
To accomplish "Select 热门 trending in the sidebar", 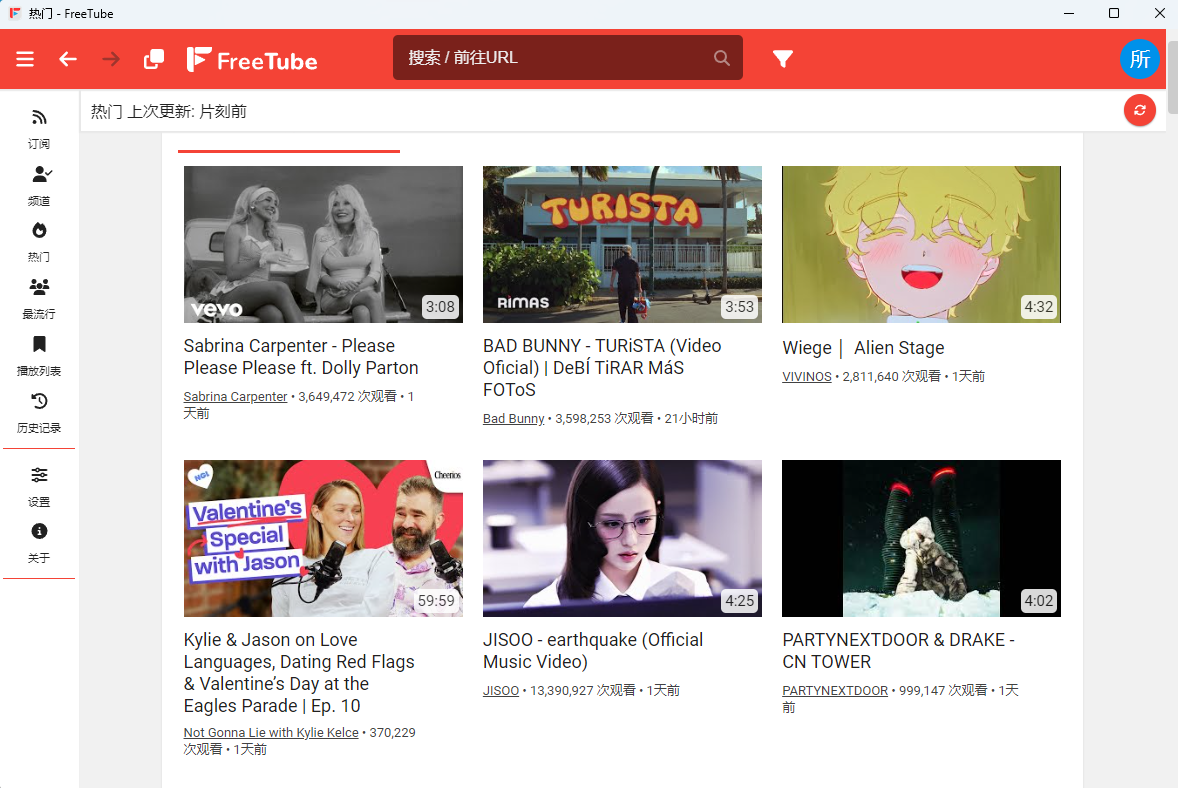I will (x=39, y=241).
